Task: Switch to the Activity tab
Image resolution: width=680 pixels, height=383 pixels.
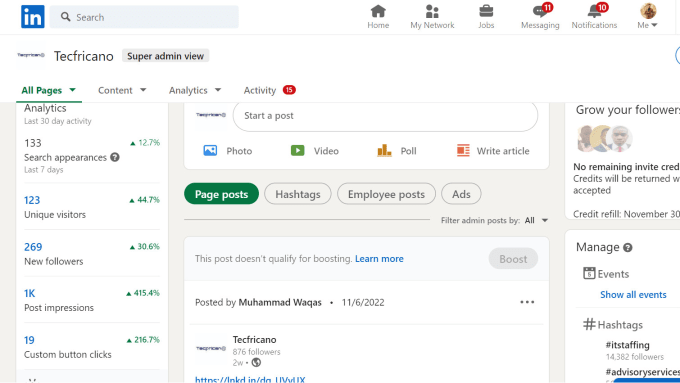Action: (x=259, y=90)
